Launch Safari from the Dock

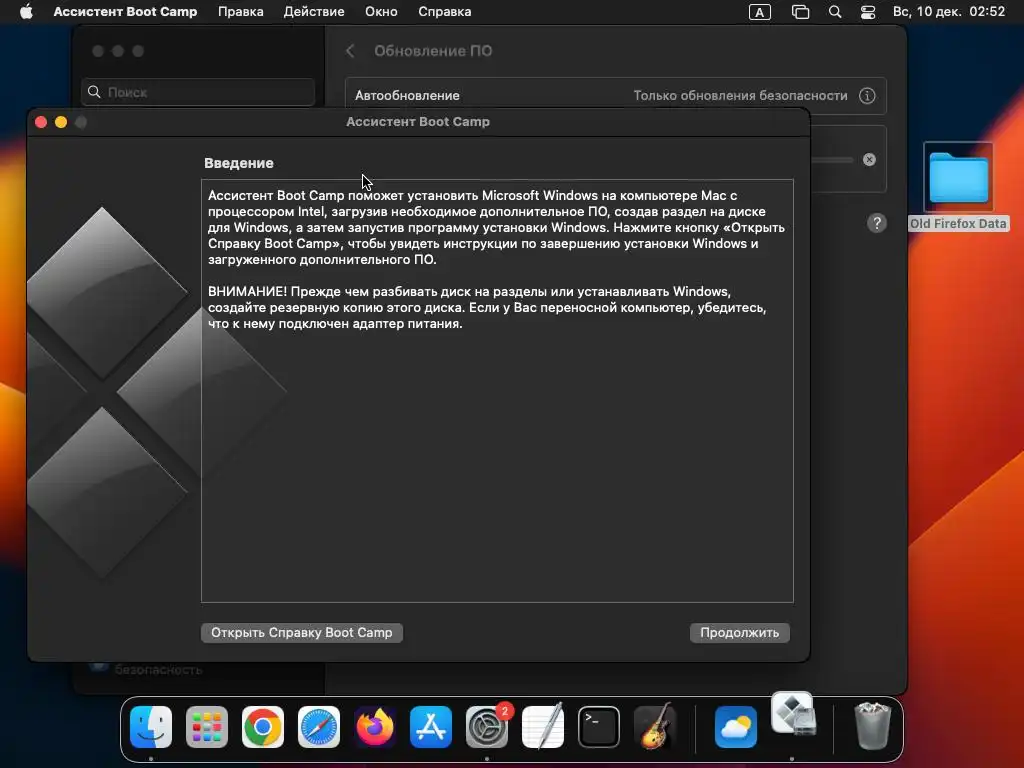pos(319,727)
